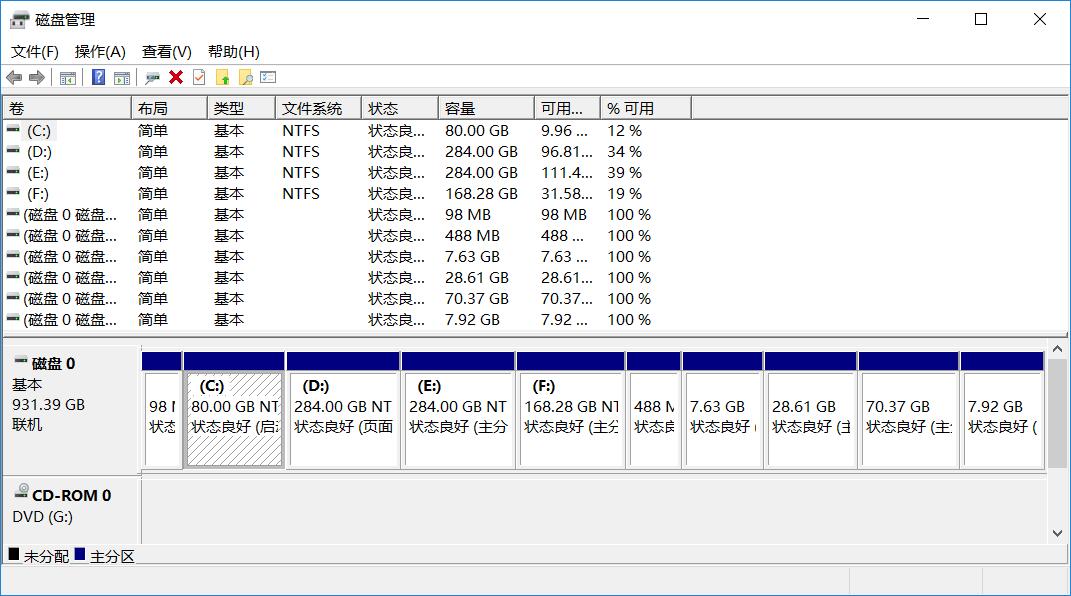Open the 查看(V) menu

point(166,51)
